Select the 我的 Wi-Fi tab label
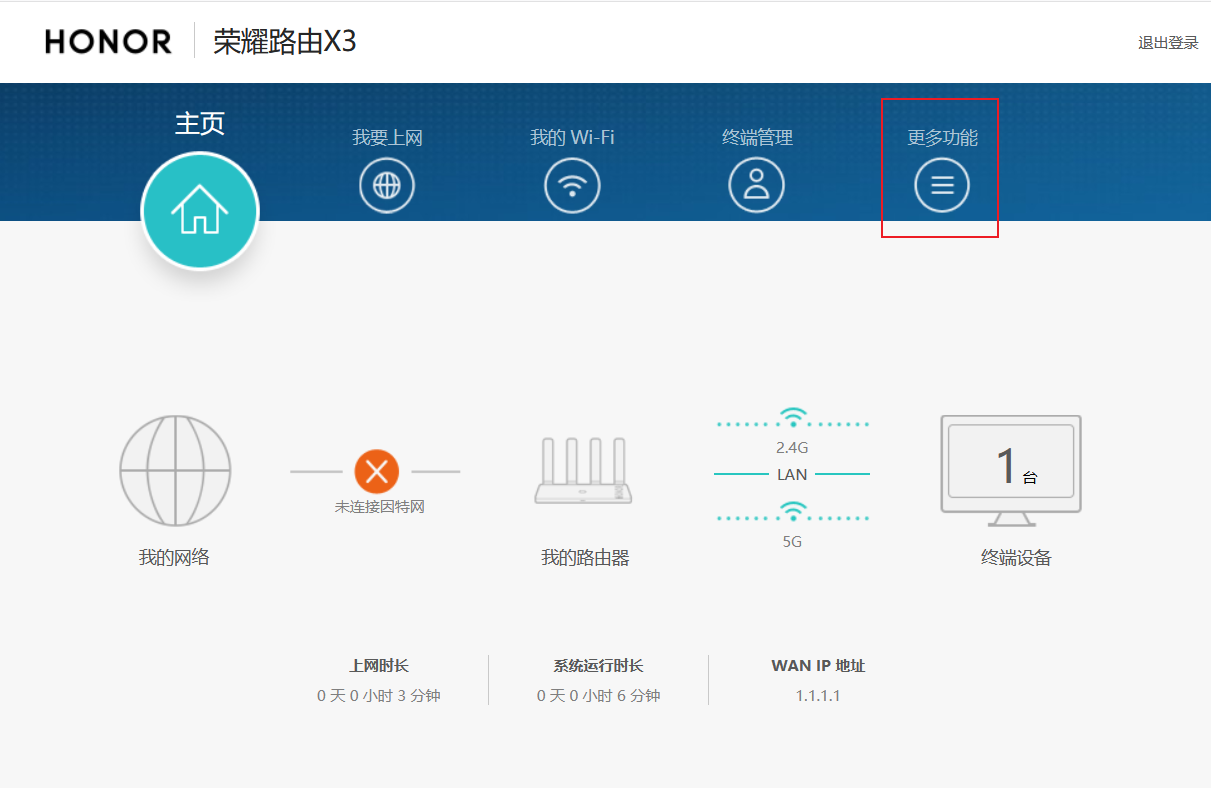The width and height of the screenshot is (1211, 788). [x=572, y=138]
